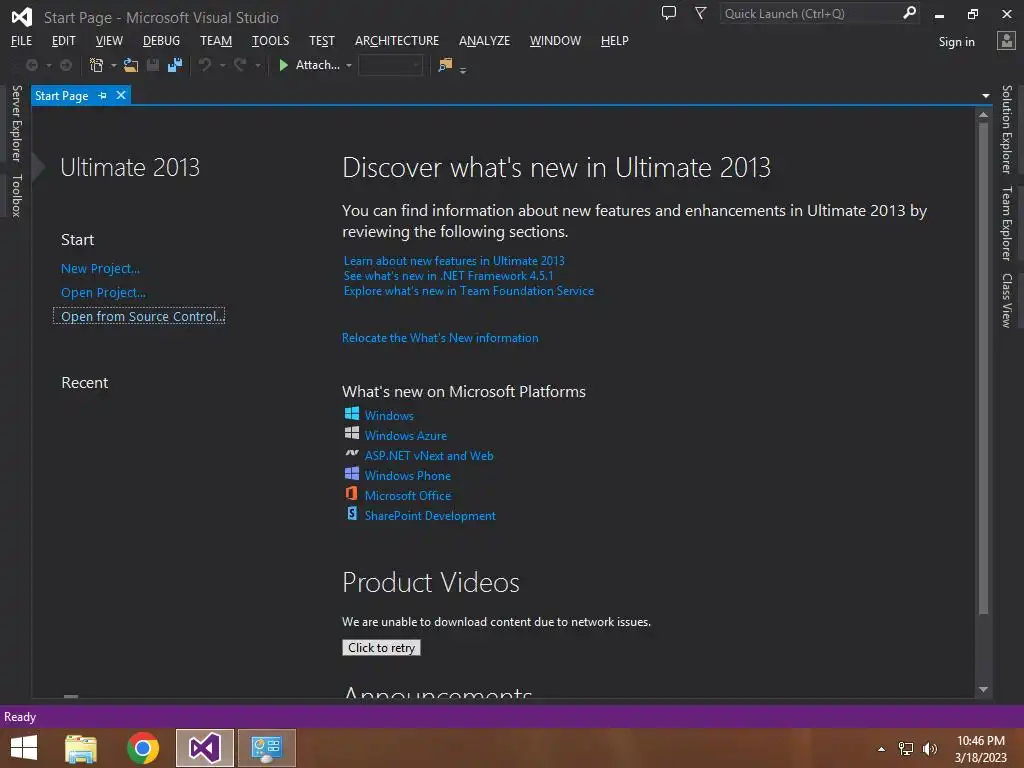Click the scrollbar down arrow on Start Page
1024x768 pixels.
click(983, 690)
